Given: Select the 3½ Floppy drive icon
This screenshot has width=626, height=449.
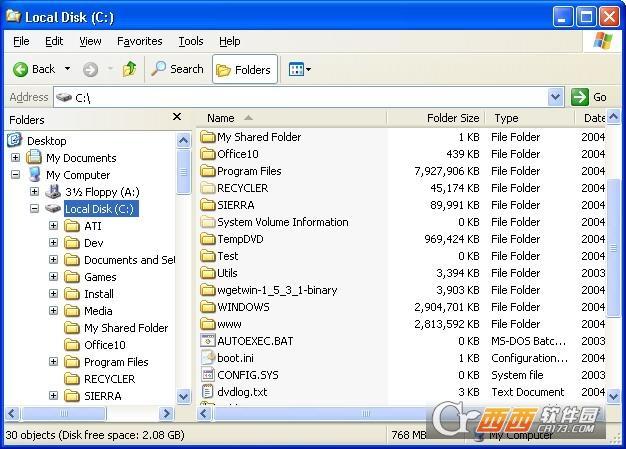Looking at the screenshot, I should click(53, 192).
